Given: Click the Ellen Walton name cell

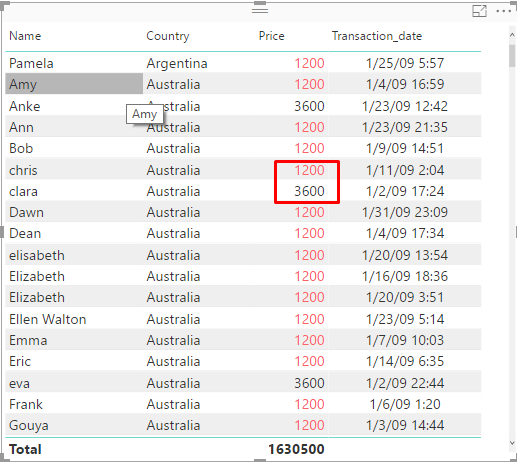Looking at the screenshot, I should 48,319.
